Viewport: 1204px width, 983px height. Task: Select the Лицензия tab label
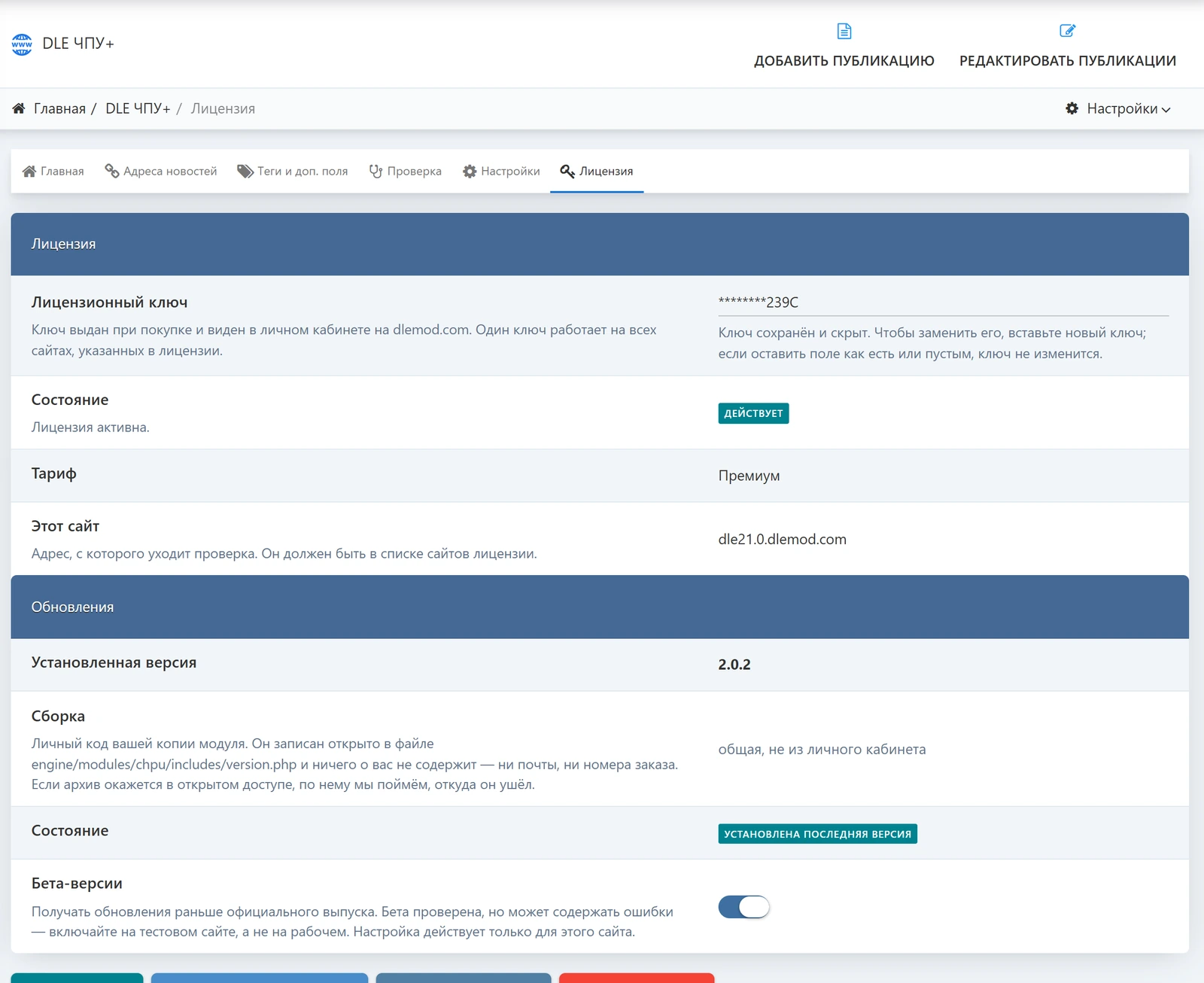[606, 172]
